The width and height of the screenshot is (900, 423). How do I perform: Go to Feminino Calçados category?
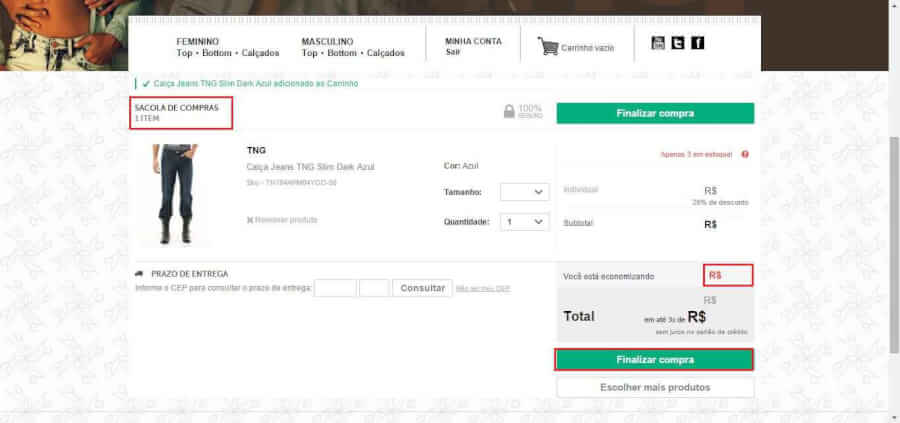point(260,53)
